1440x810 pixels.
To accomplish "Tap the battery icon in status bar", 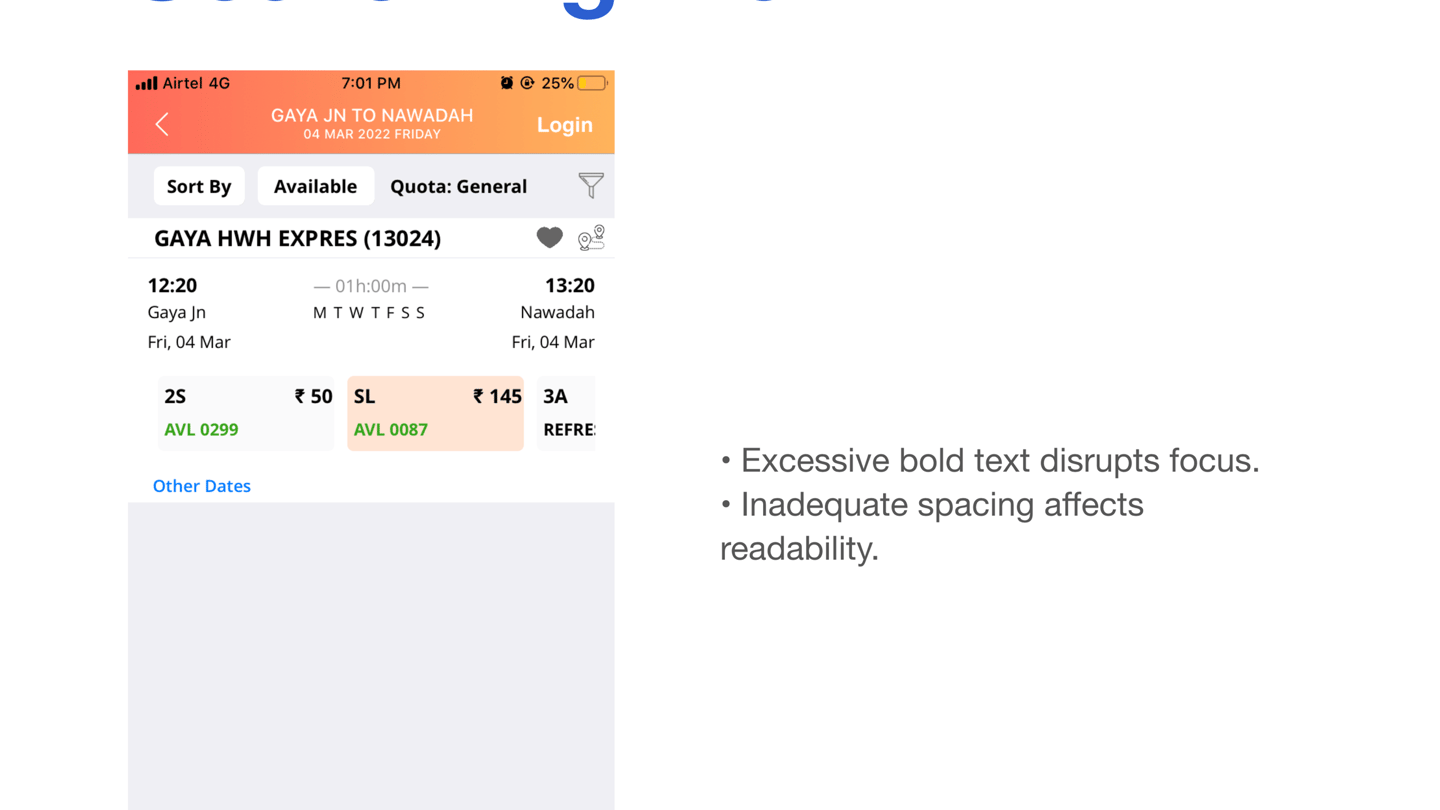I will tap(592, 83).
